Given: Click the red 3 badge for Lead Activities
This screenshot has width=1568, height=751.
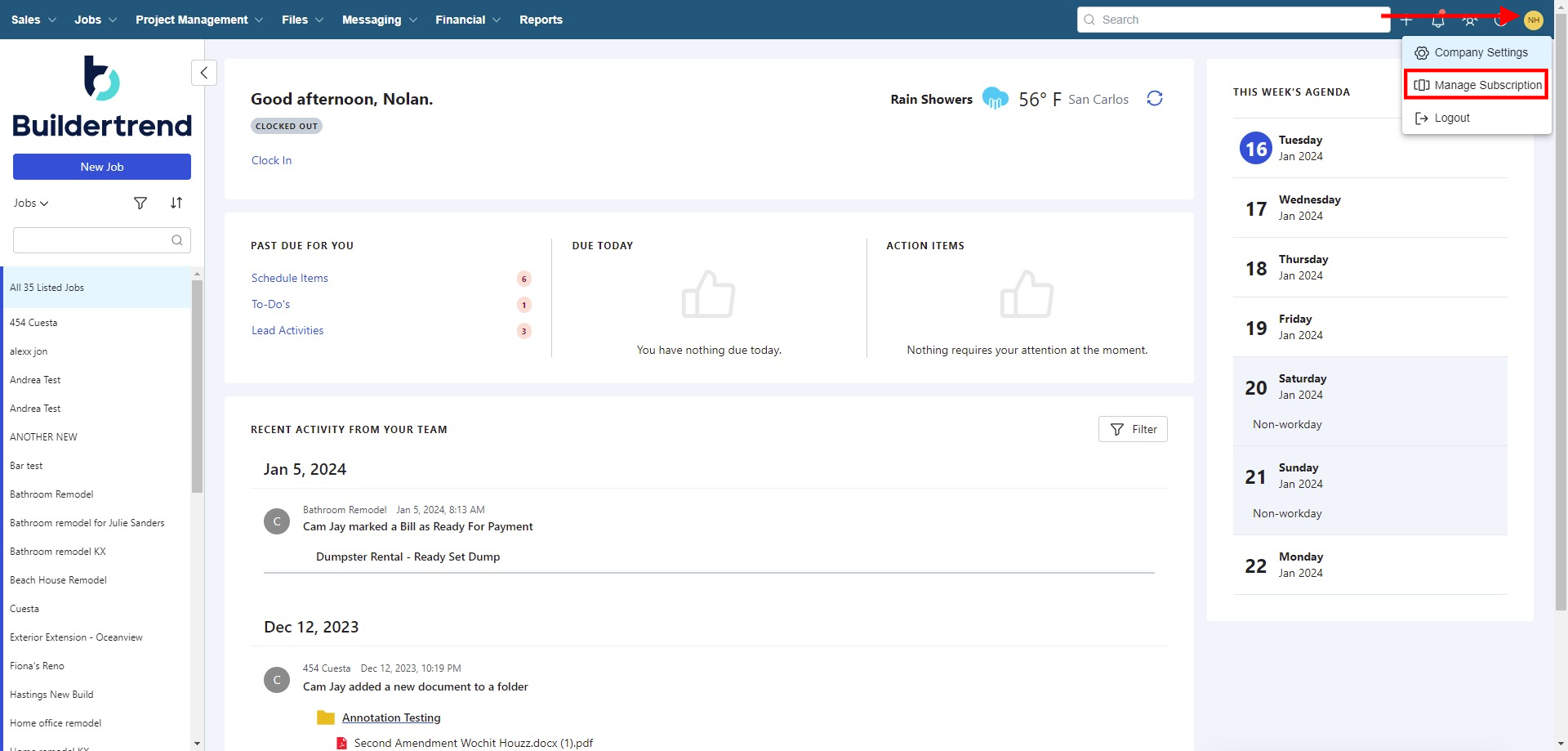Looking at the screenshot, I should tap(524, 331).
